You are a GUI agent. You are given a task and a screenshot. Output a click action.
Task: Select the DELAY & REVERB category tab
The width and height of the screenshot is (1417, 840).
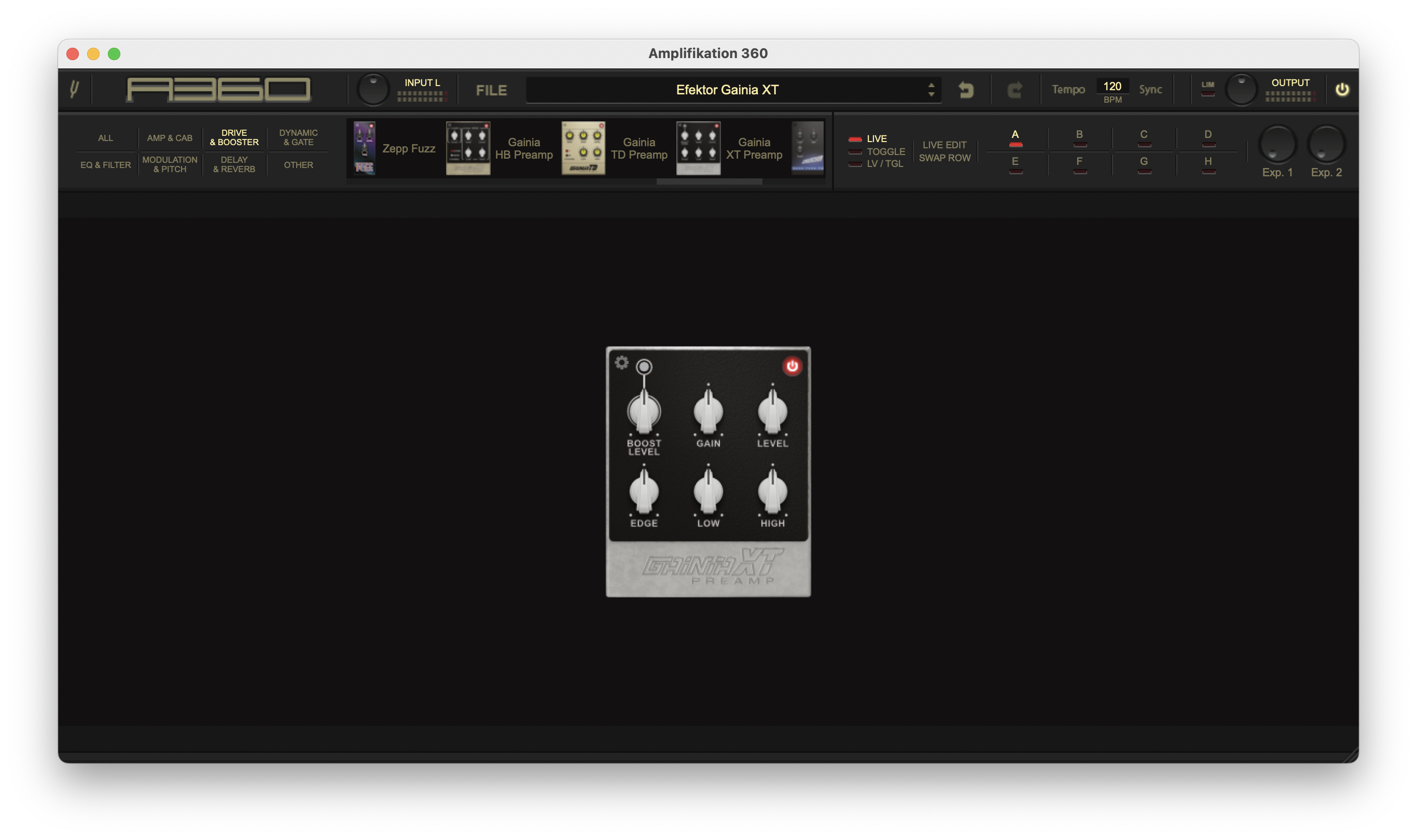click(x=234, y=165)
